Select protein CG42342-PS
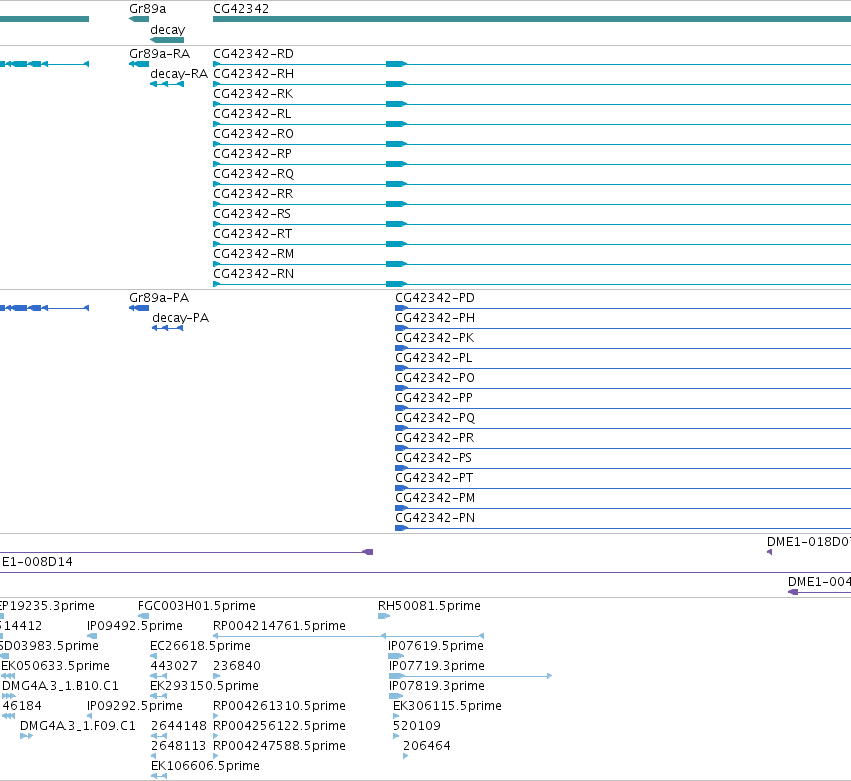This screenshot has width=851, height=781. (434, 458)
